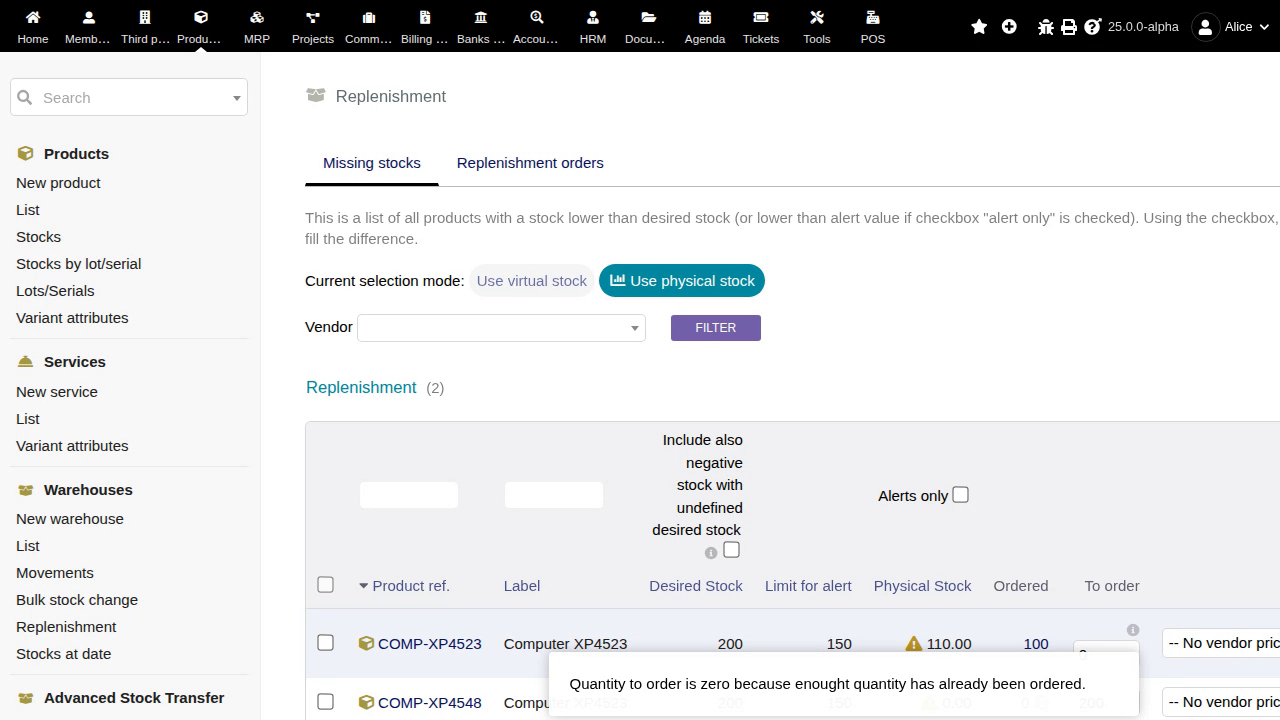1280x720 pixels.
Task: Click the Product ref. filter input
Action: (x=409, y=495)
